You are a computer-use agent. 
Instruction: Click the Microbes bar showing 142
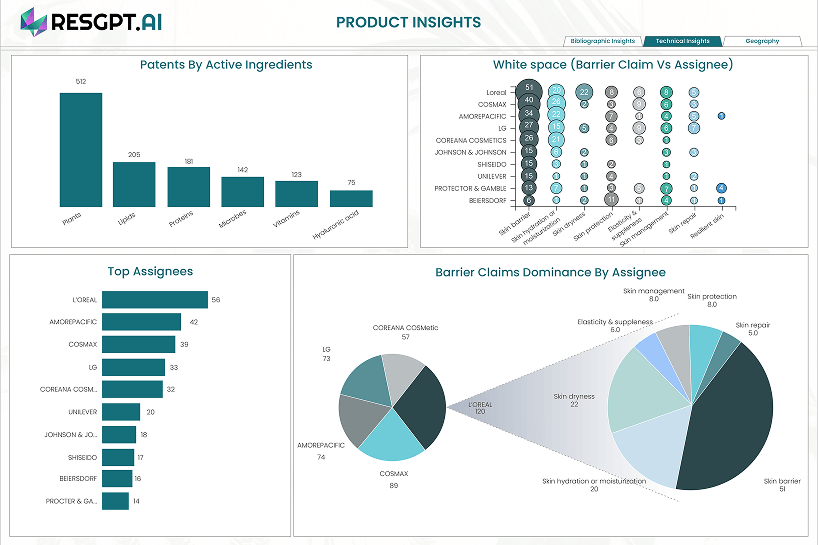pos(243,192)
